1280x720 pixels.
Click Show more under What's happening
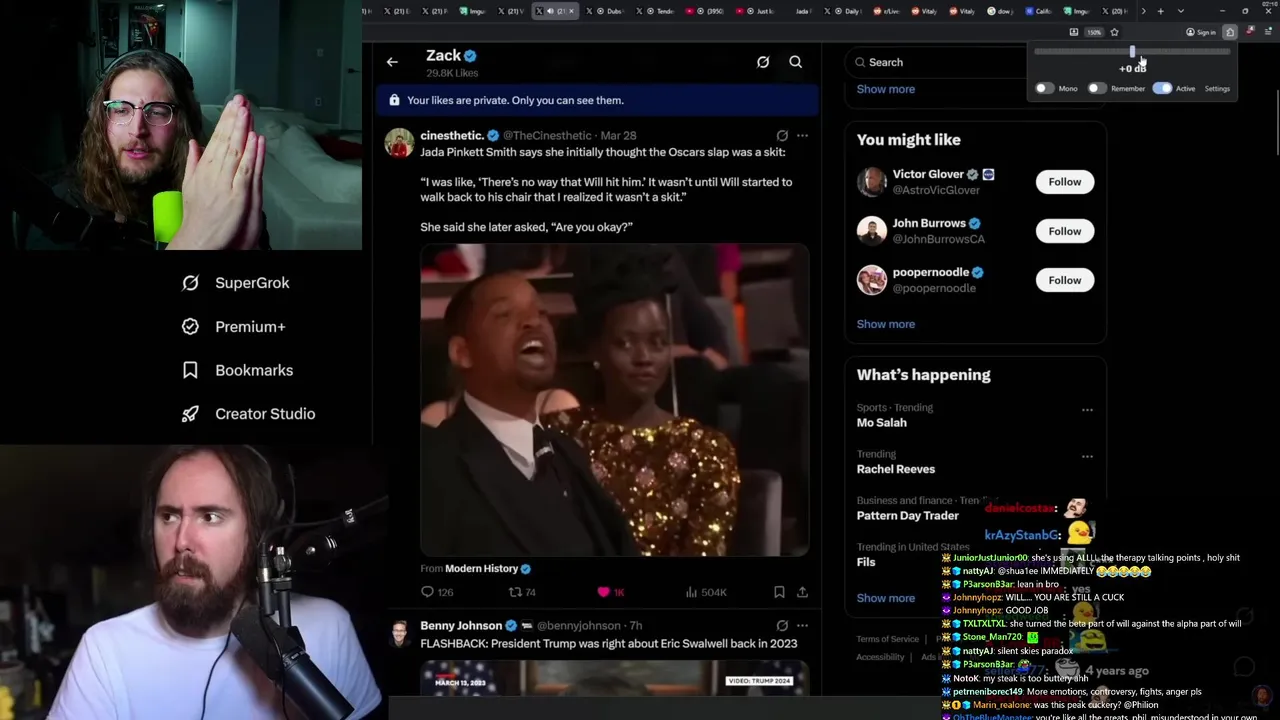tap(885, 598)
